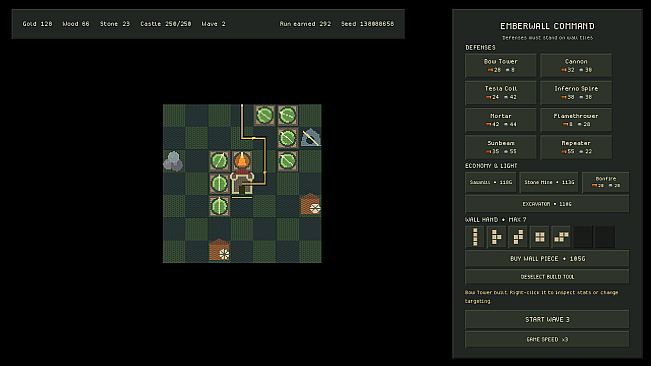Select the T-shaped wall piece
This screenshot has height=366, width=651.
click(496, 237)
